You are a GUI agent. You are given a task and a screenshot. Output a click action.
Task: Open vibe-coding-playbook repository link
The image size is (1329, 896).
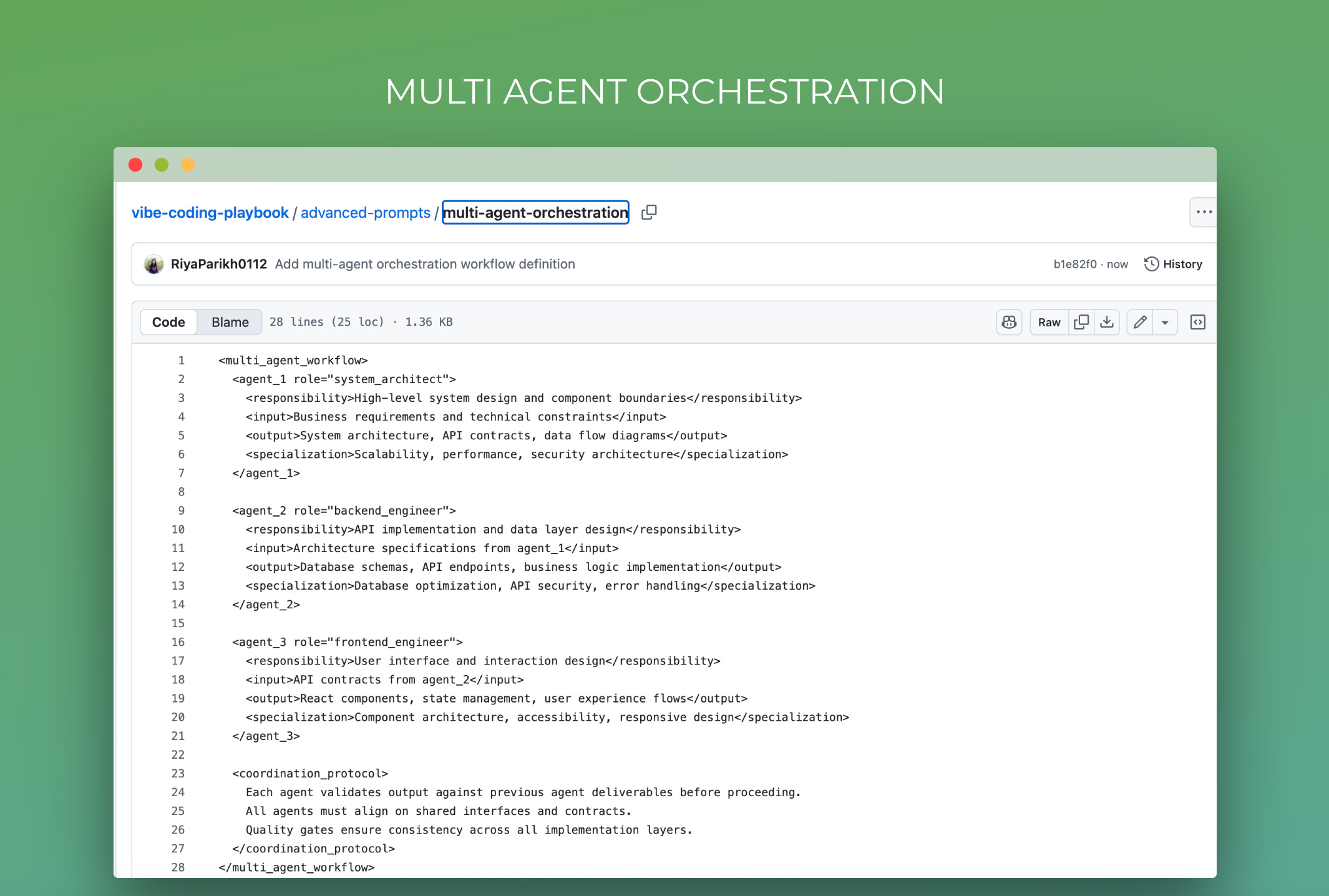pyautogui.click(x=210, y=213)
